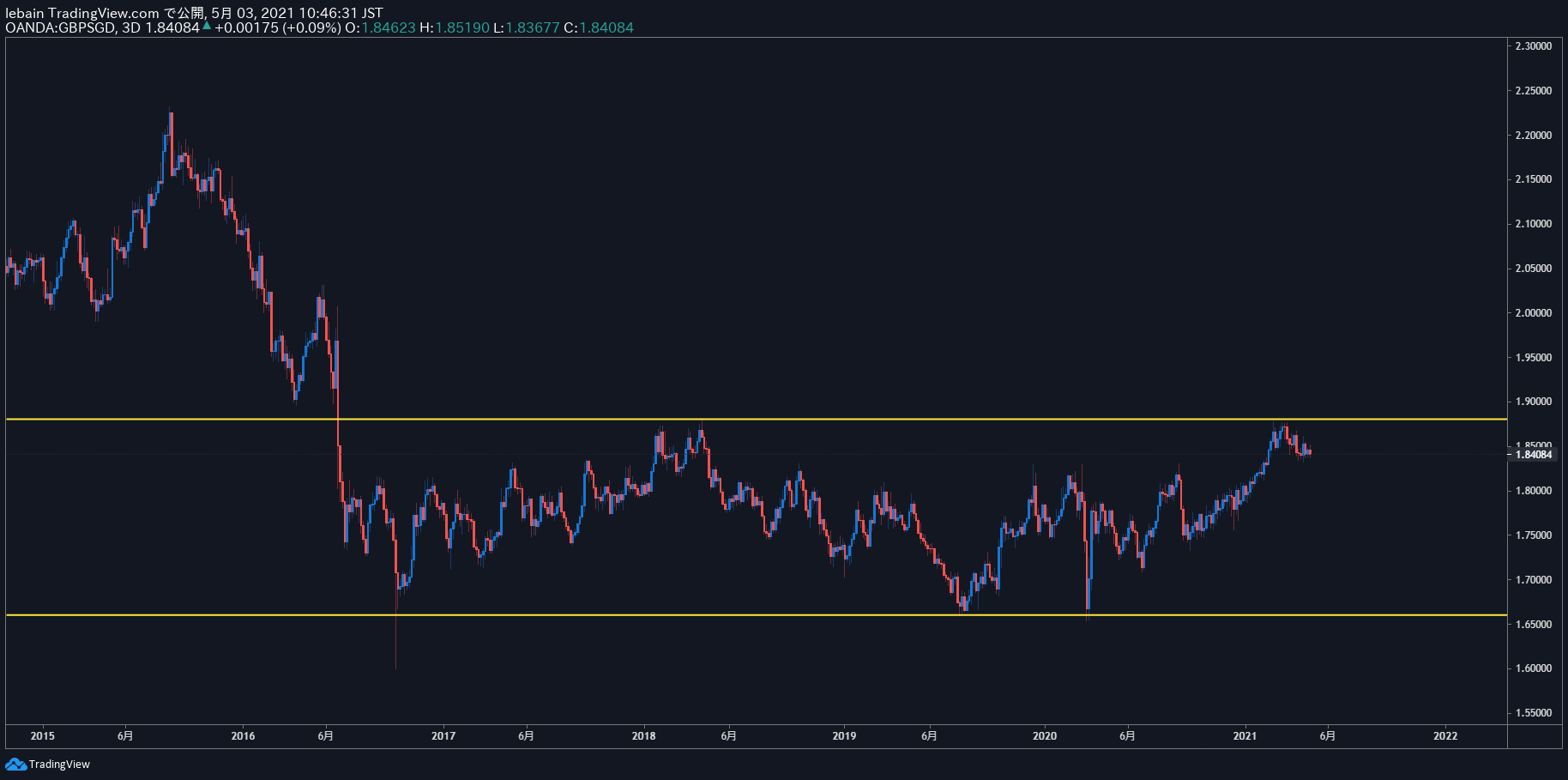Click the current price tag 1.84084 on axis
This screenshot has height=780, width=1568.
pos(1534,455)
